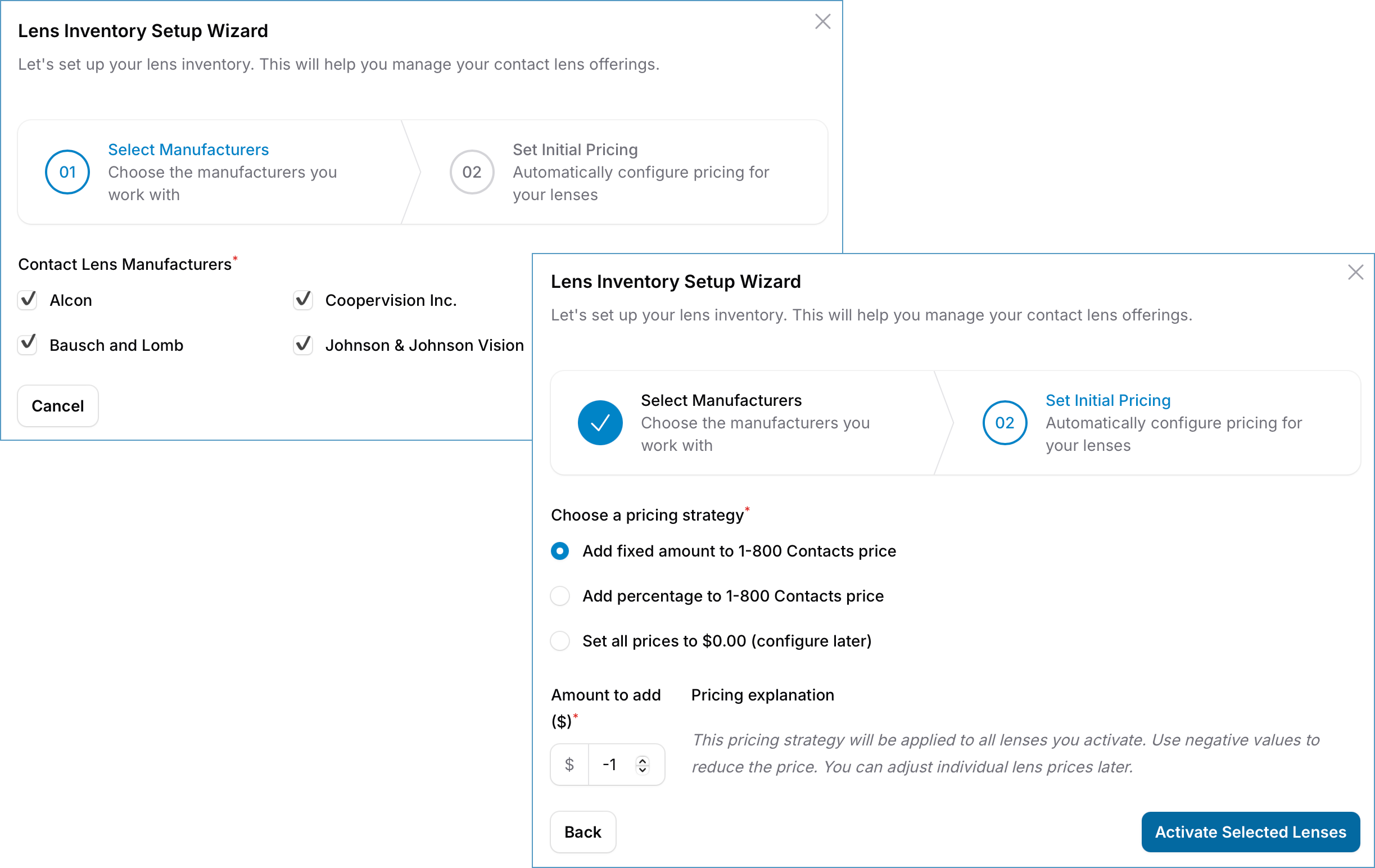Click Activate Selected Lenses button
The height and width of the screenshot is (868, 1375).
[1250, 832]
